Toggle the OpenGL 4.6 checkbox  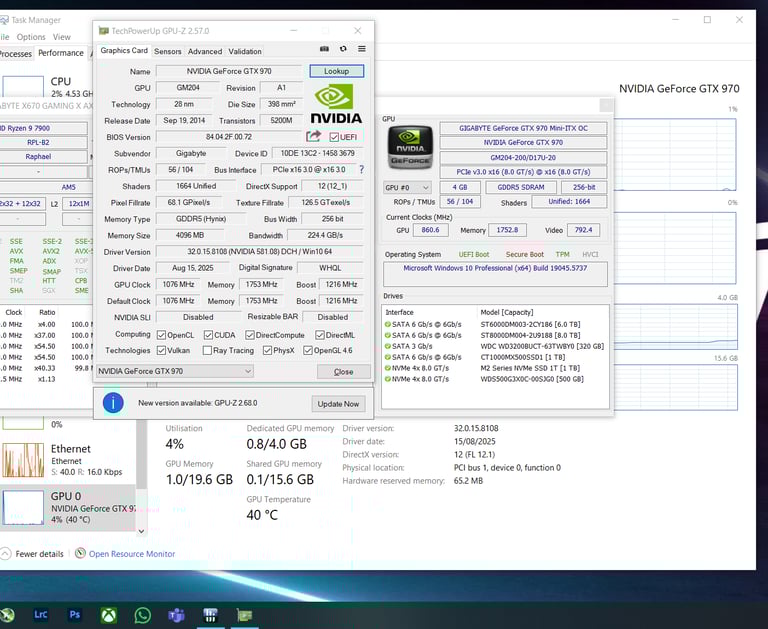[308, 350]
